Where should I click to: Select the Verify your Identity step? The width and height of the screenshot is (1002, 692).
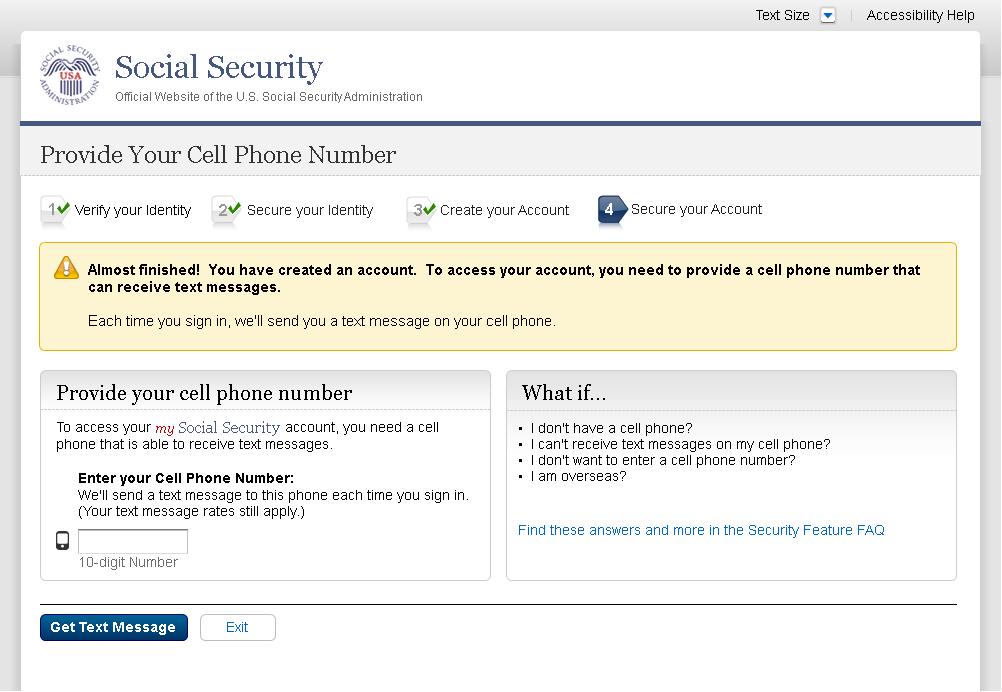tap(133, 210)
